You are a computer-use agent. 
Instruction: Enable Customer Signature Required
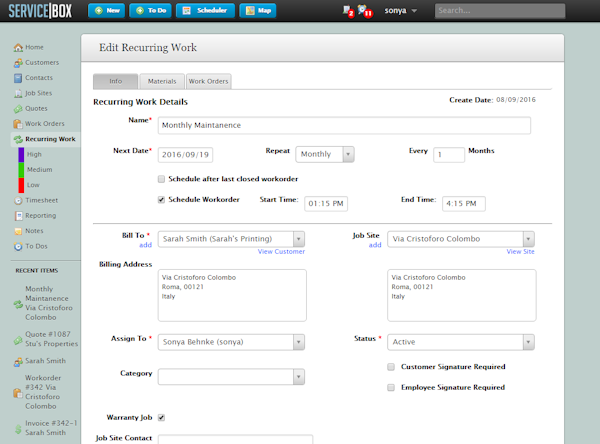point(391,367)
